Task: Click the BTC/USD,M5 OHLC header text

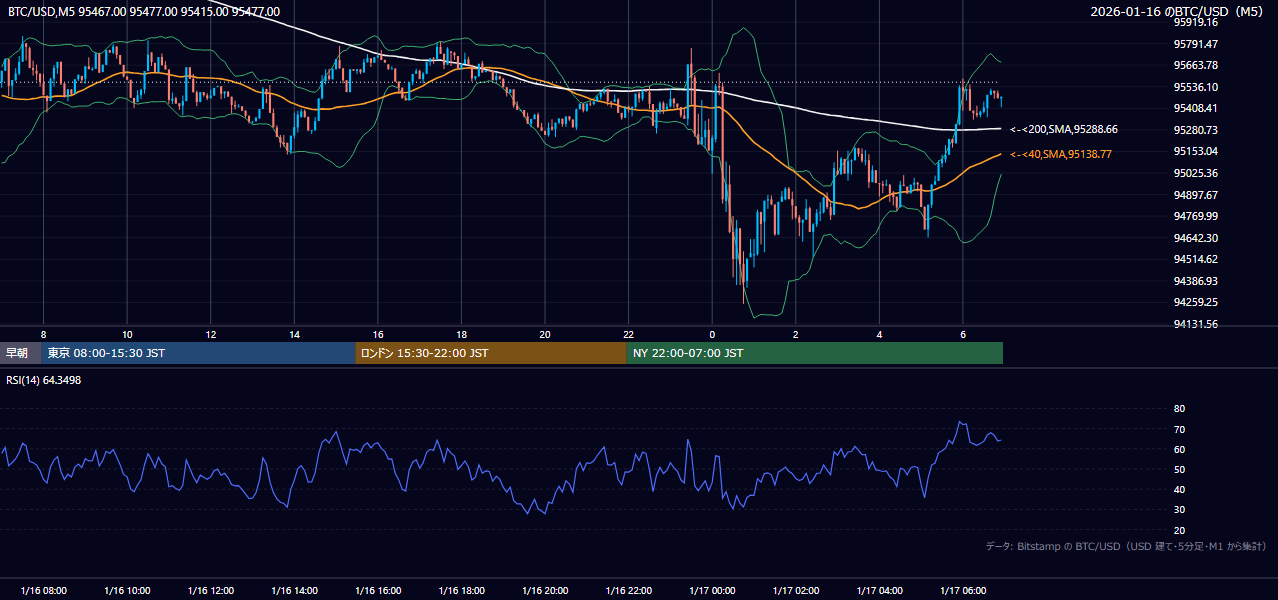Action: [144, 11]
